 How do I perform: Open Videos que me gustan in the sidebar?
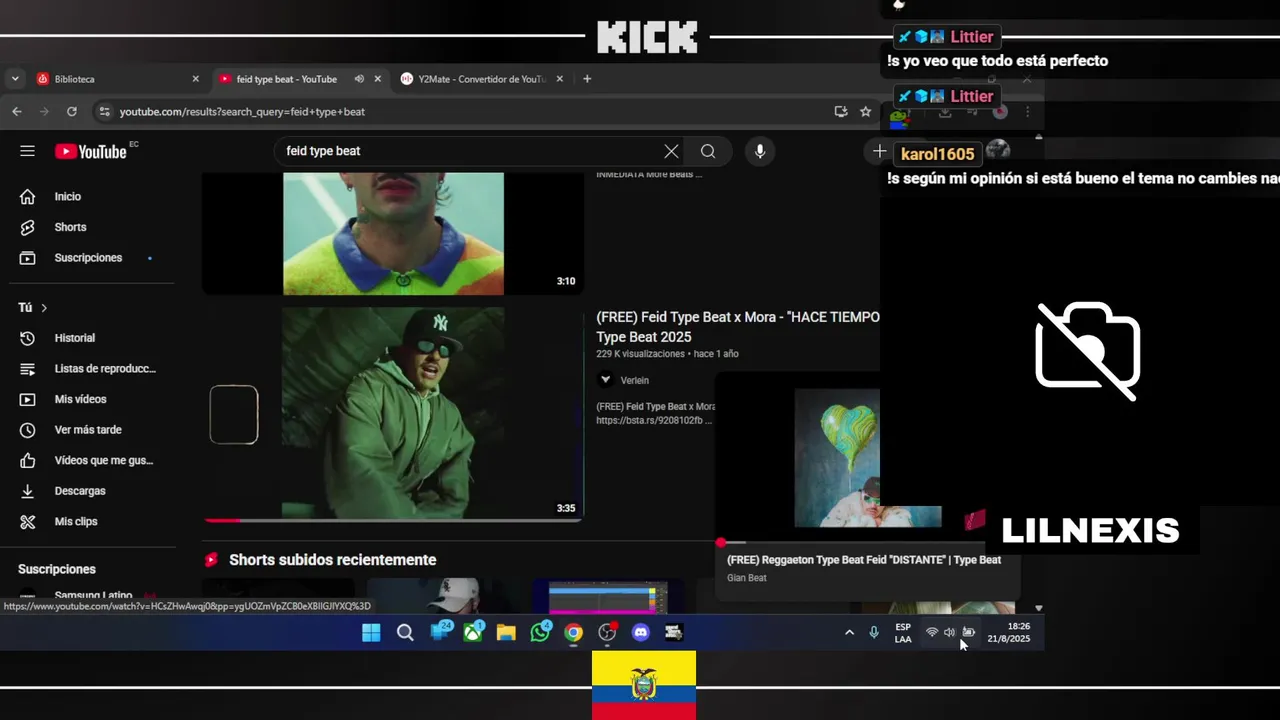(x=103, y=460)
